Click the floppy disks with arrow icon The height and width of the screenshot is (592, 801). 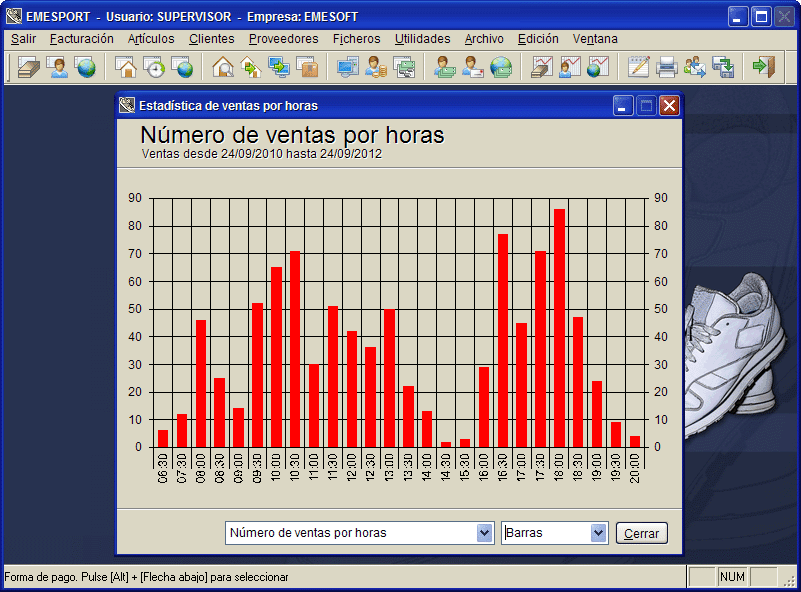click(x=723, y=67)
